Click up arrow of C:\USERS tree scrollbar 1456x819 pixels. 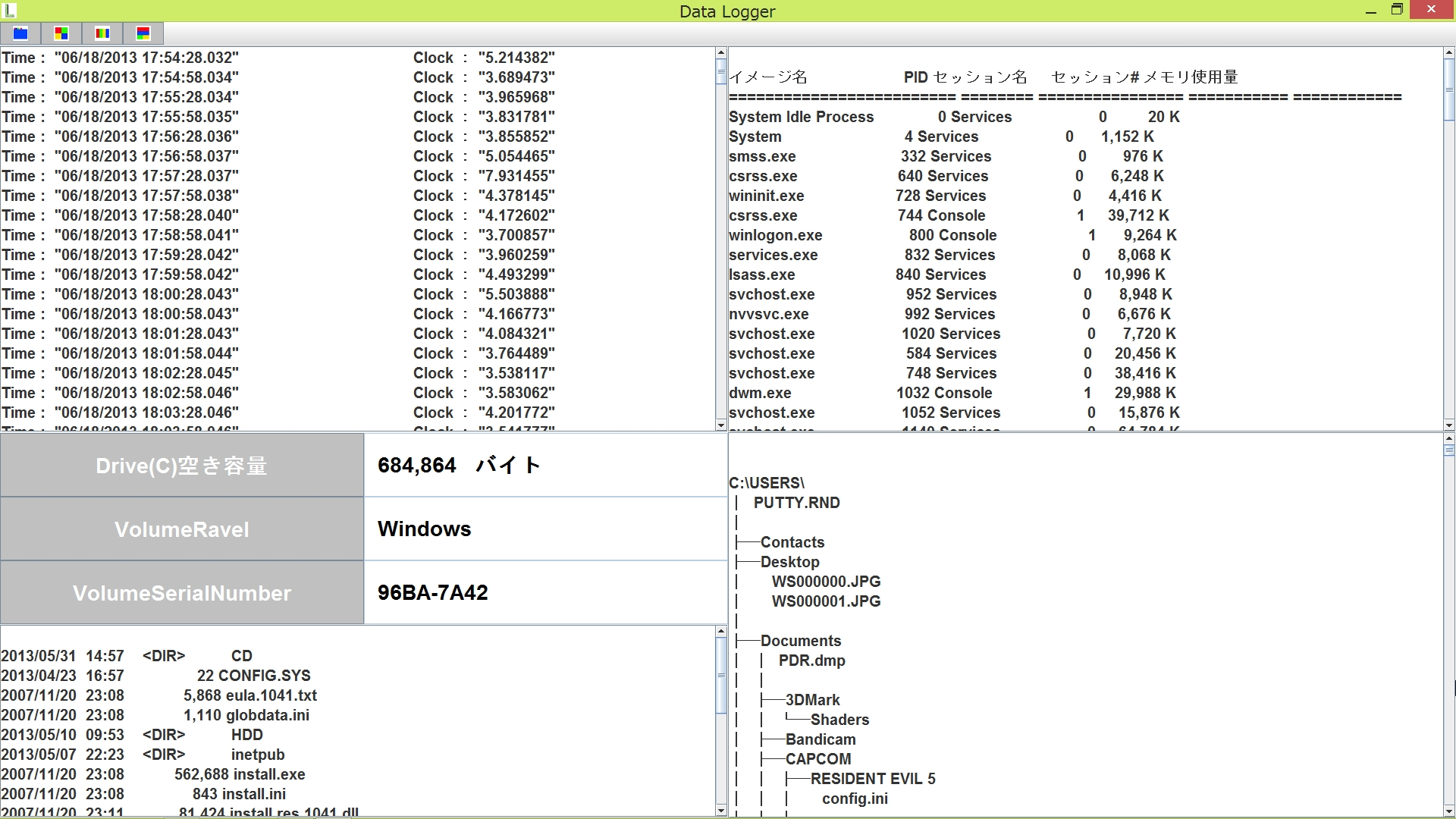coord(1449,439)
